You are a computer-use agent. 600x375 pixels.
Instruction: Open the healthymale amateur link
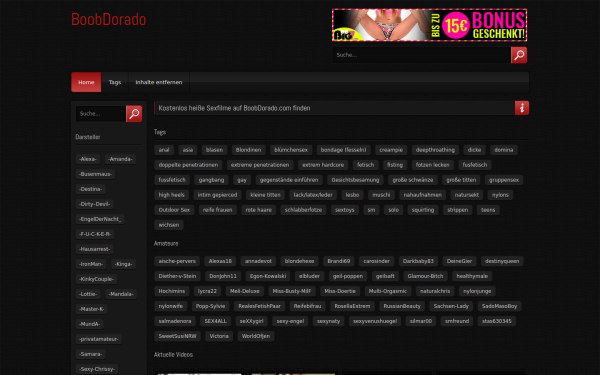[x=472, y=276]
